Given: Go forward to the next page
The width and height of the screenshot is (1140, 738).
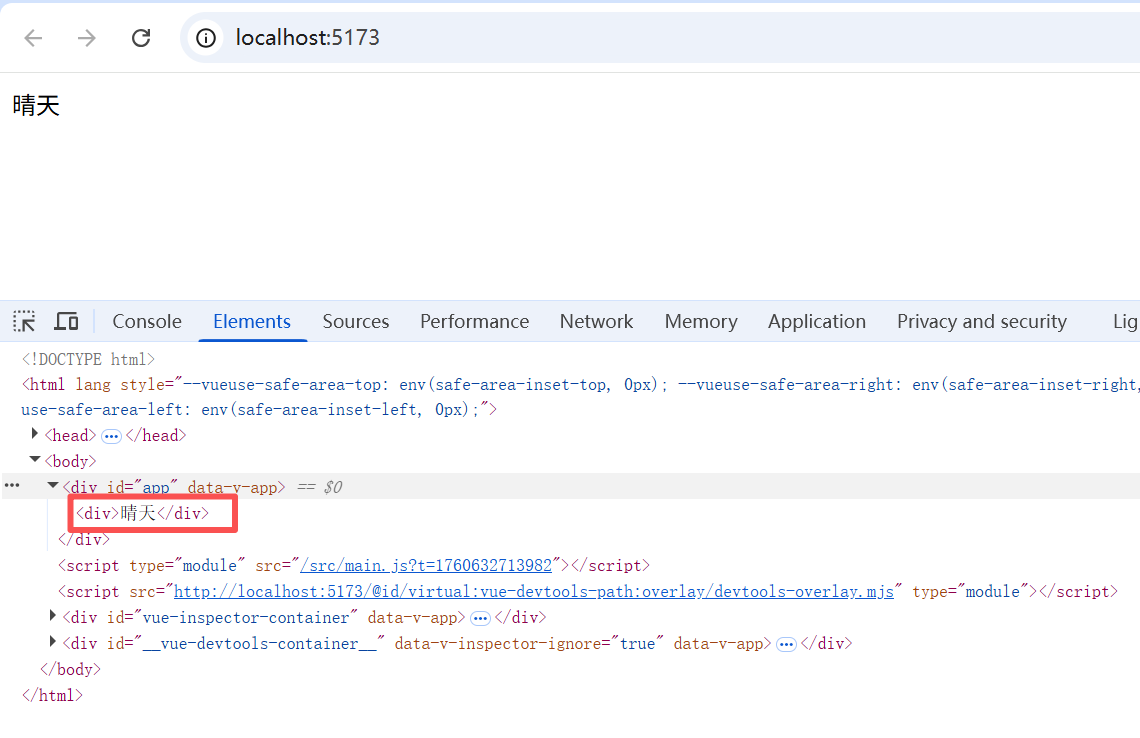Looking at the screenshot, I should click(87, 38).
